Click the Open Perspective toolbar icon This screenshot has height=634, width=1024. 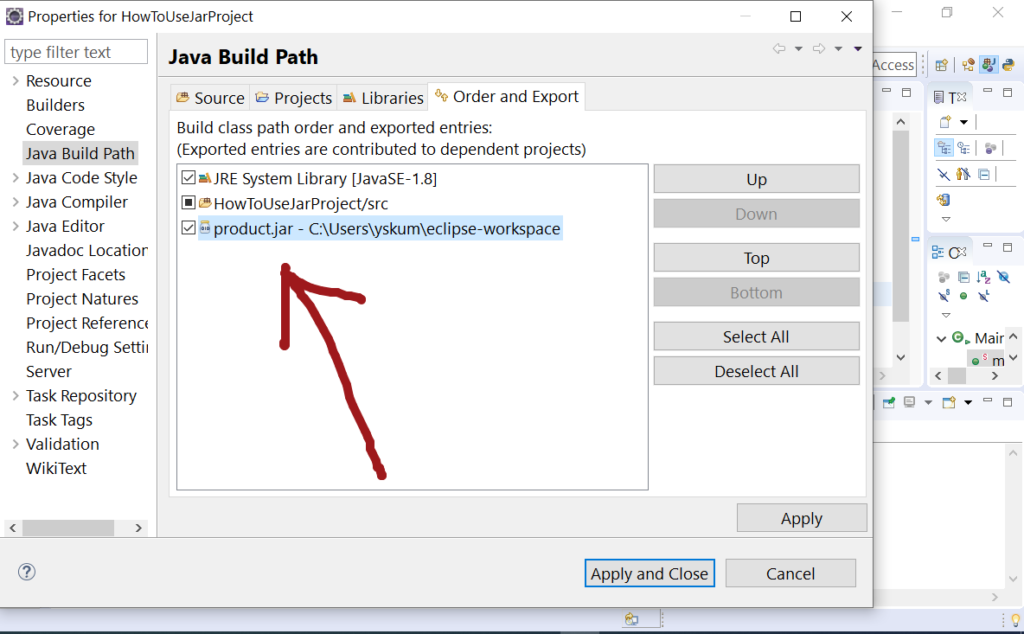click(x=941, y=64)
